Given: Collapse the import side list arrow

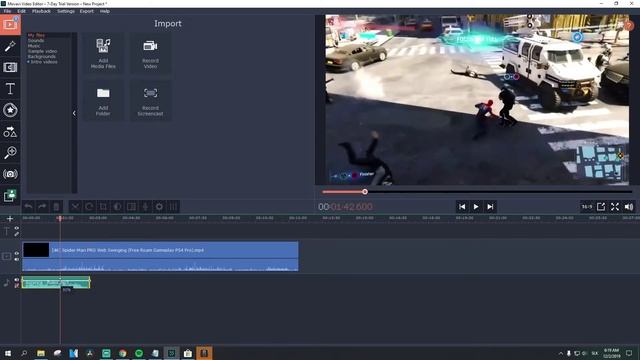Looking at the screenshot, I should [x=74, y=113].
